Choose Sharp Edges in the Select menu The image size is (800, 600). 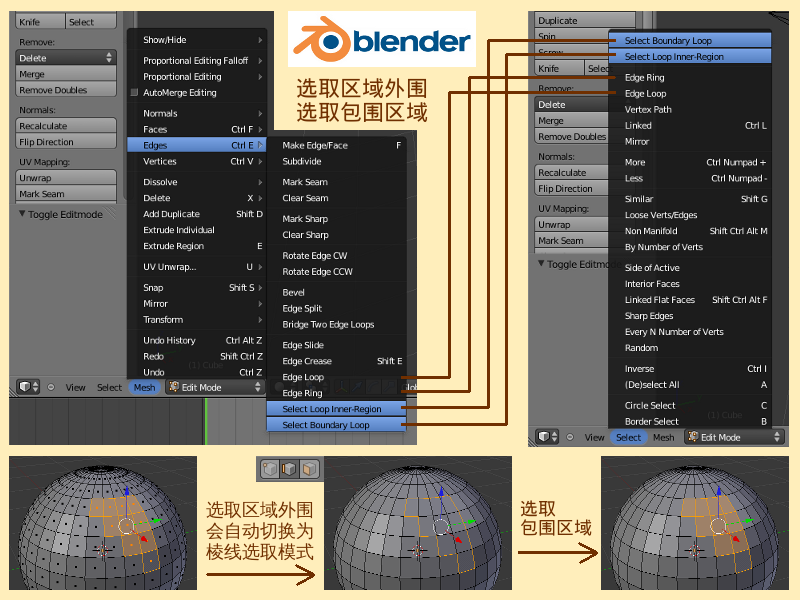690,316
